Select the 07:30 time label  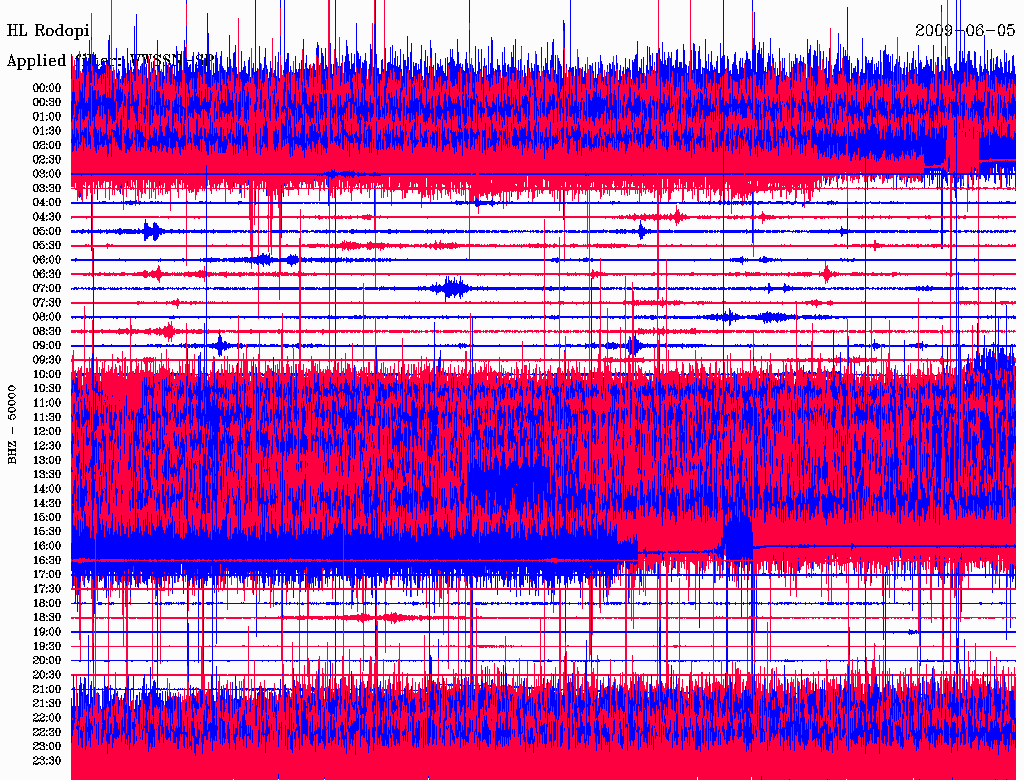[x=47, y=303]
